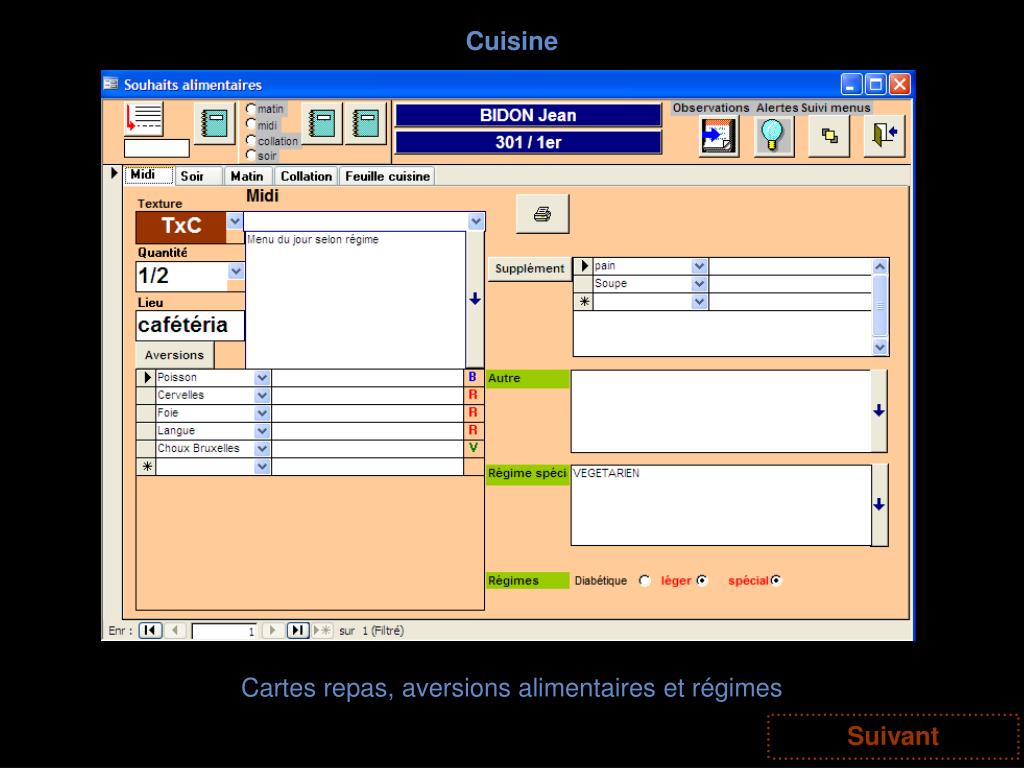1024x768 pixels.
Task: Select the Poisson row with its row selector
Action: (x=146, y=377)
